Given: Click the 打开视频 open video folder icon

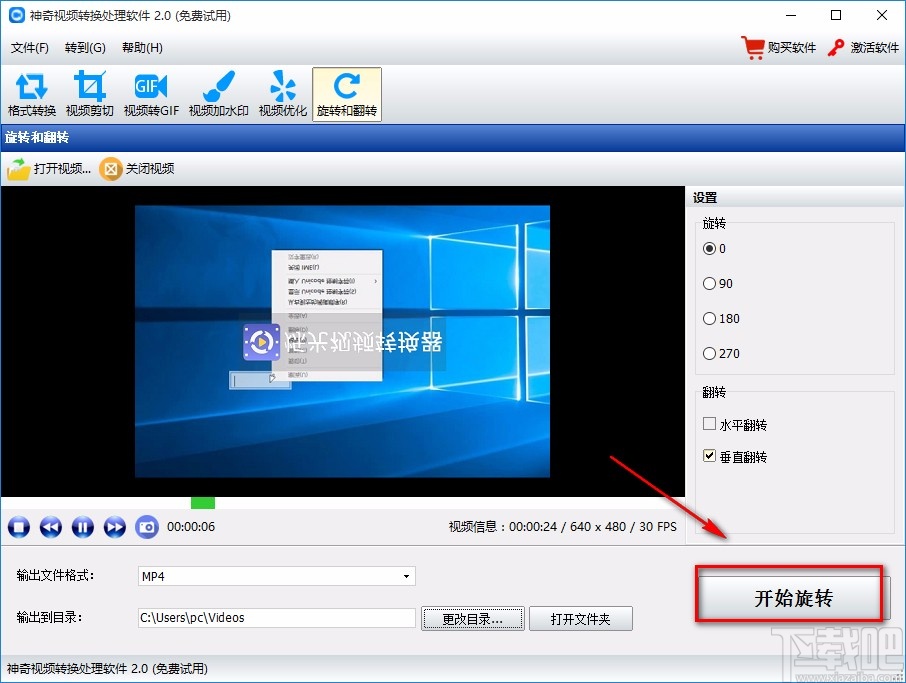Looking at the screenshot, I should (18, 169).
